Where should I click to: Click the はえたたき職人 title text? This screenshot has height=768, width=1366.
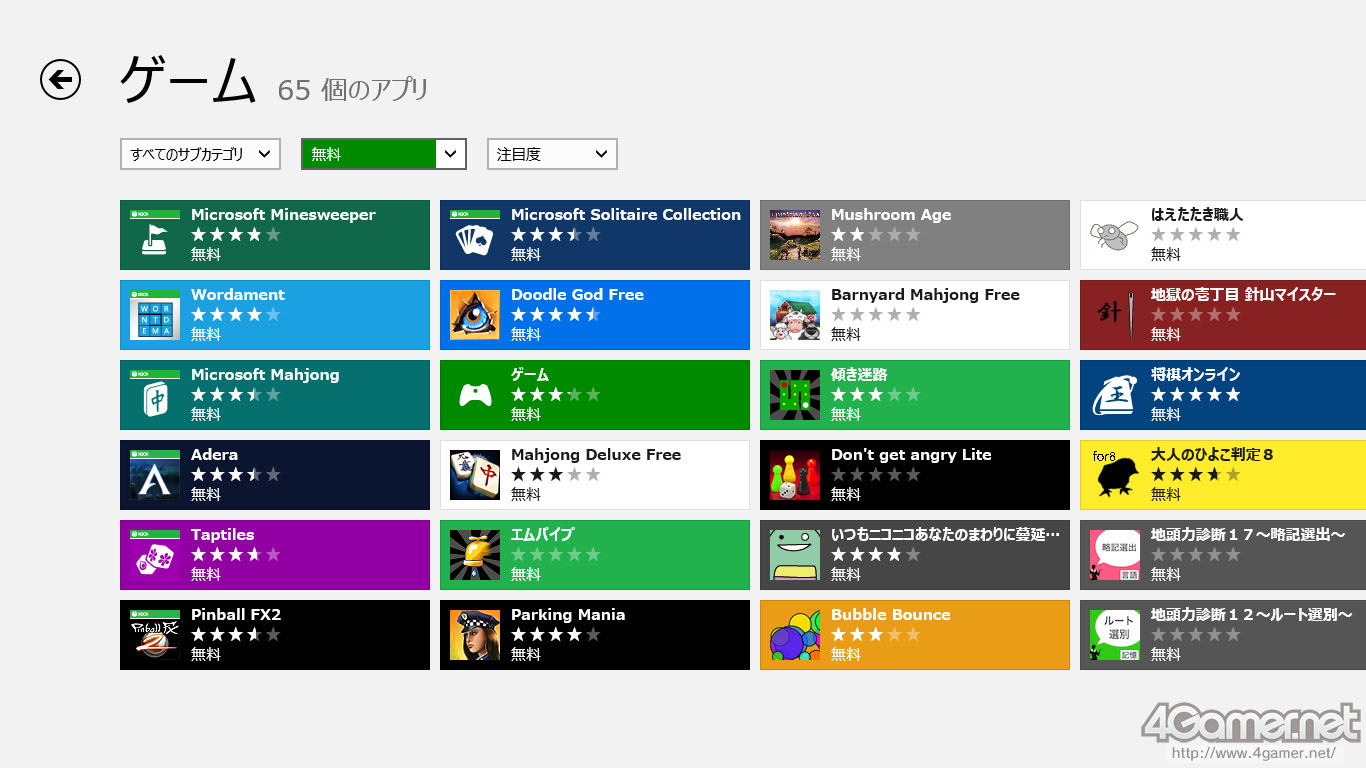click(x=1197, y=215)
